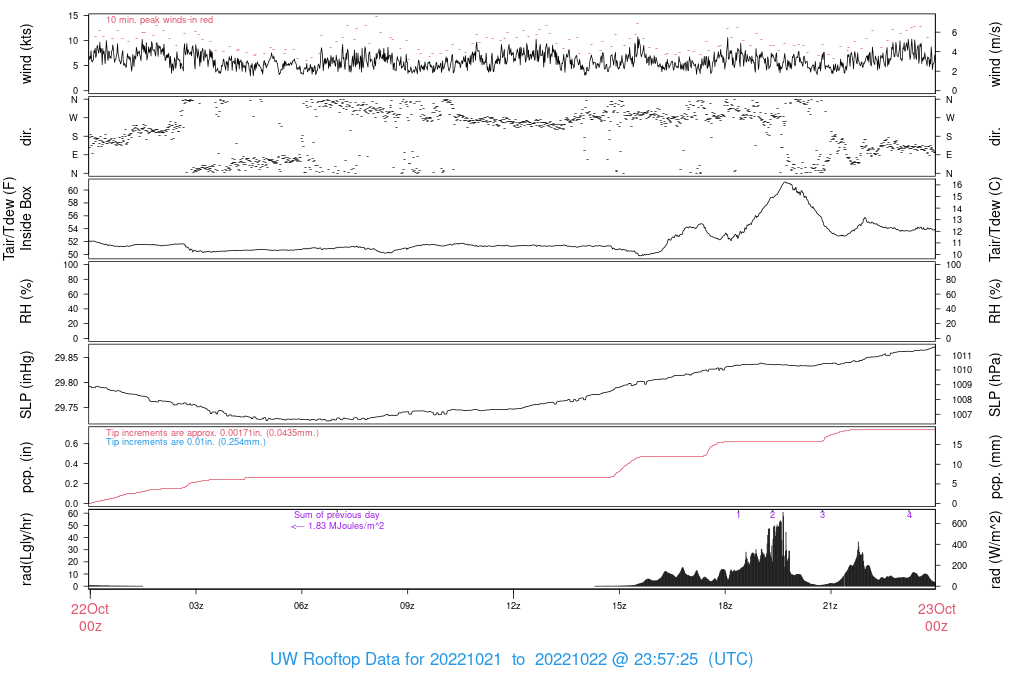The width and height of the screenshot is (1024, 700).
Task: Click the 'Sum of previous day' text
Action: (x=336, y=515)
